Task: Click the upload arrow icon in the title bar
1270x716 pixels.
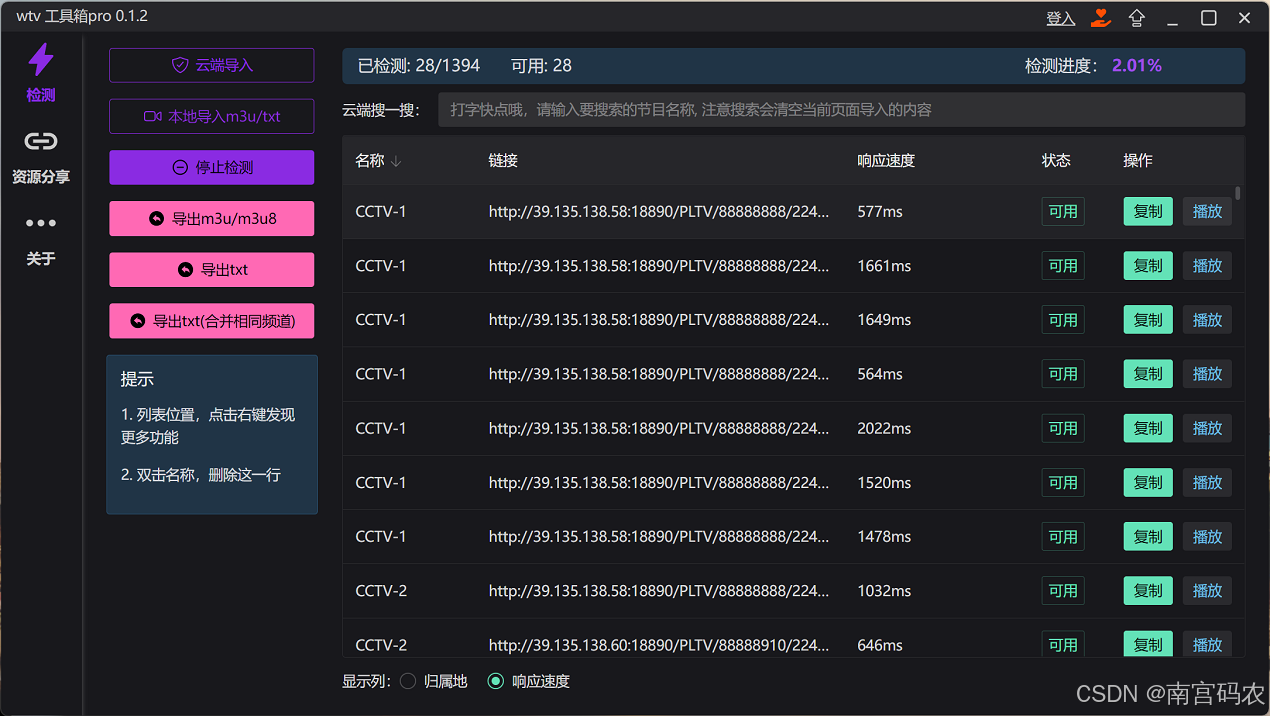Action: pos(1136,18)
